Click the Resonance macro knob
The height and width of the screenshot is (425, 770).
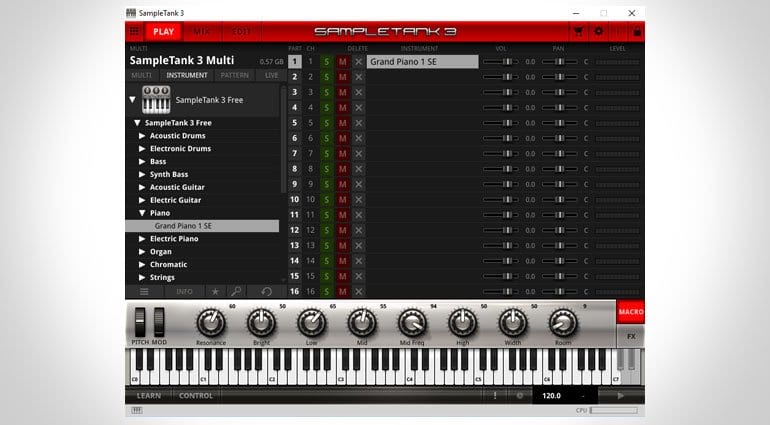click(211, 323)
